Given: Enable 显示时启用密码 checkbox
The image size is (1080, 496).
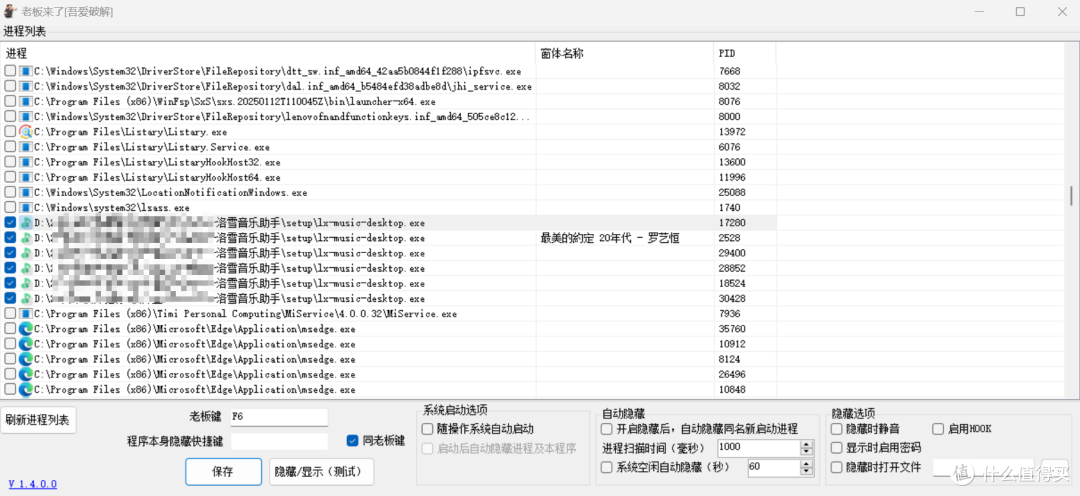Looking at the screenshot, I should pyautogui.click(x=836, y=448).
